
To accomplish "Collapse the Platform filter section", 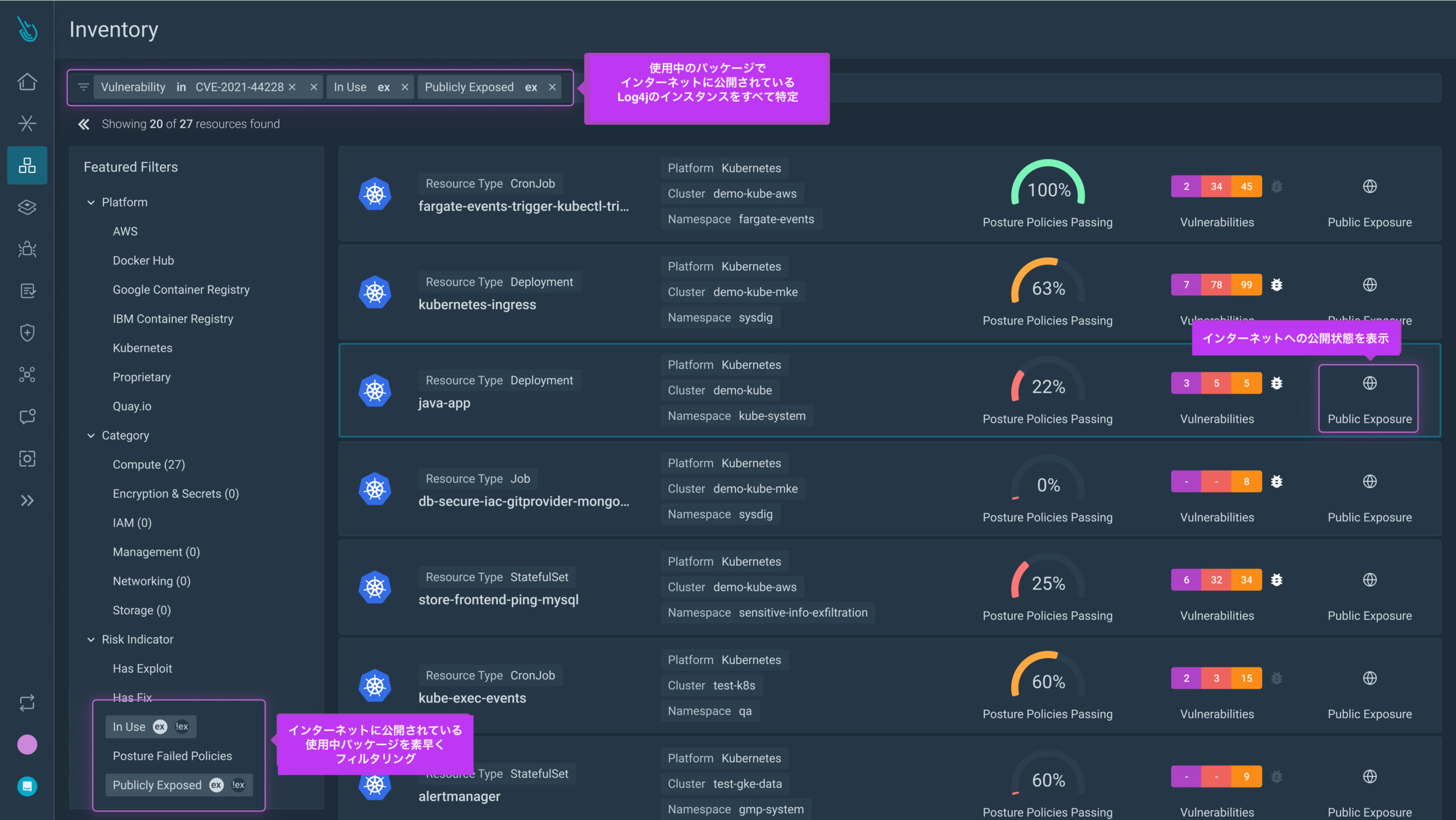I will 92,202.
